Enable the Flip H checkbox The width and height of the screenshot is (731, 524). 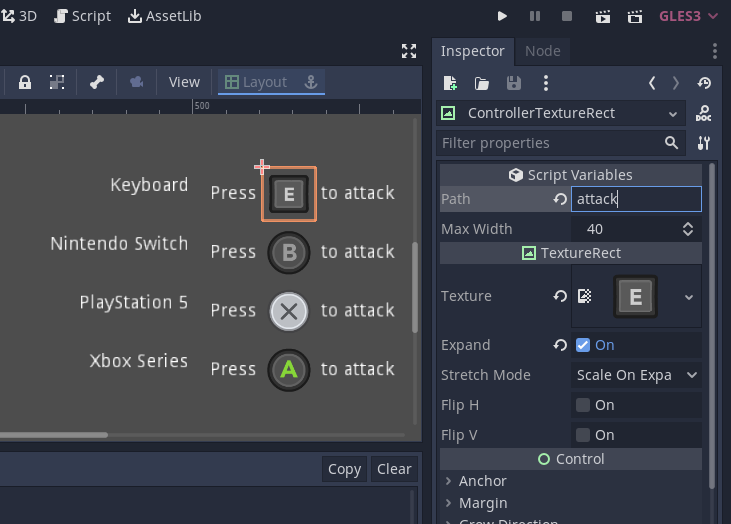pos(583,405)
